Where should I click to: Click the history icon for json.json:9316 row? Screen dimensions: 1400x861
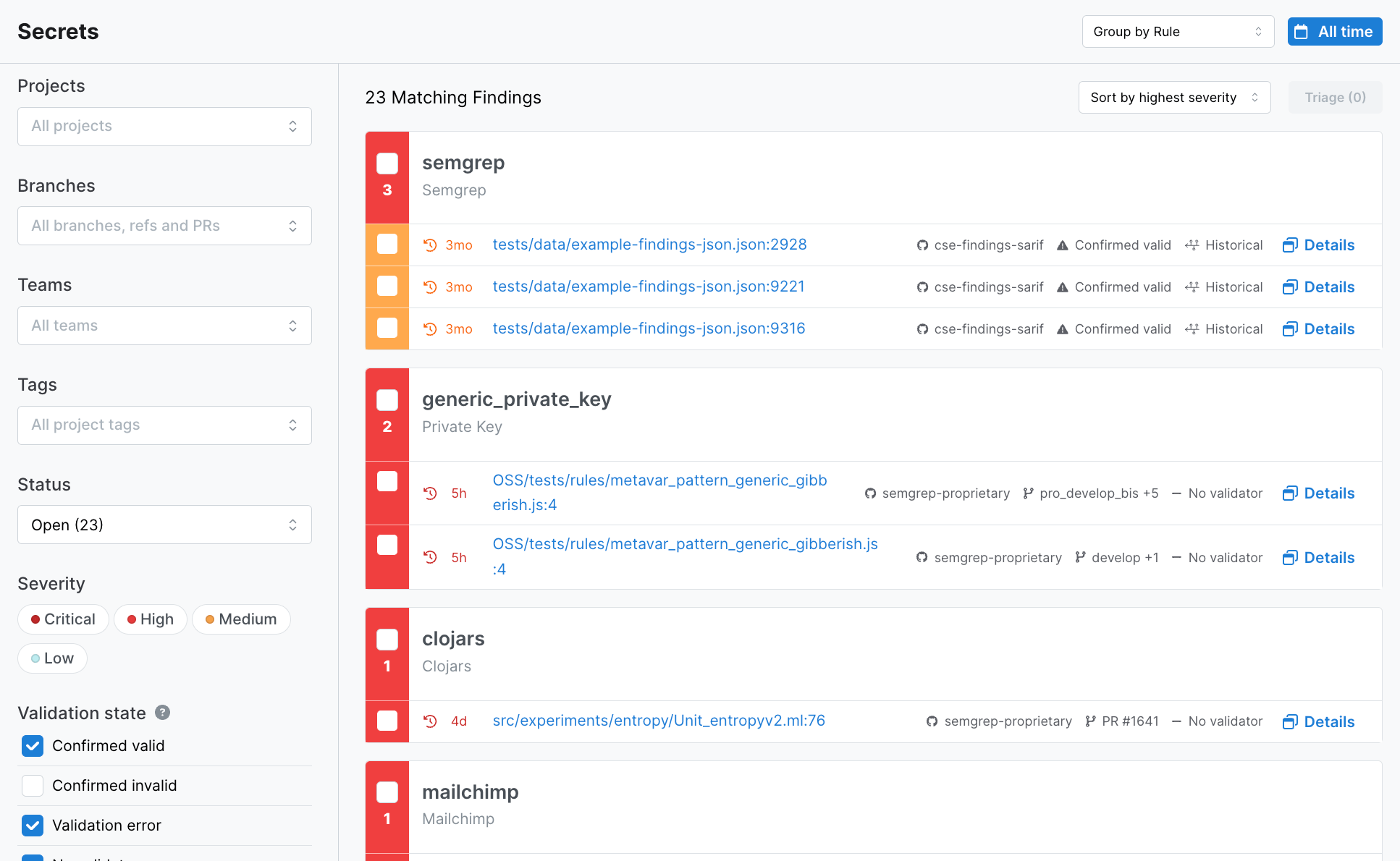click(x=430, y=329)
